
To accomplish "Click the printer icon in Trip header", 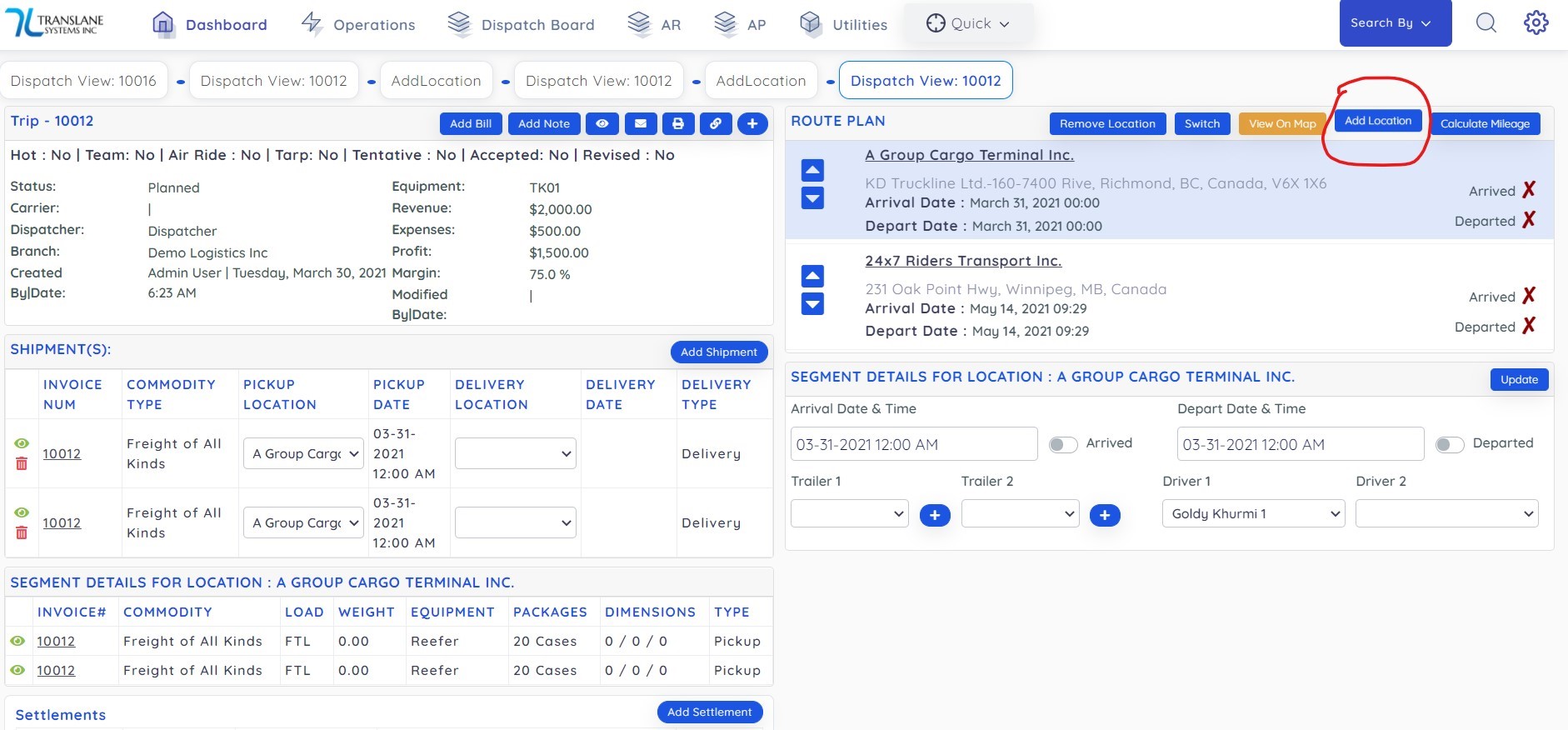I will coord(678,123).
